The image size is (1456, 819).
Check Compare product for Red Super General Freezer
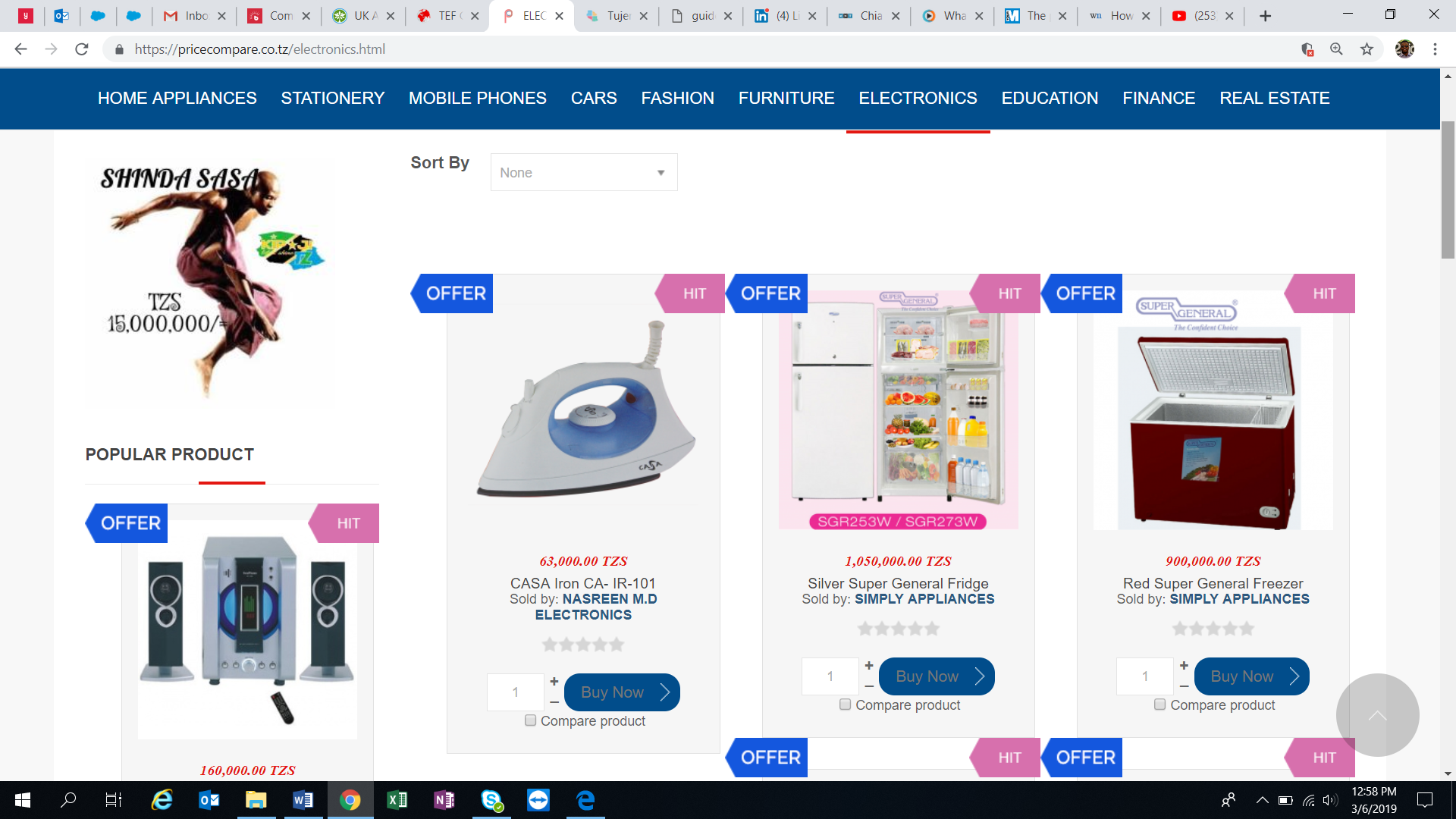point(1159,704)
